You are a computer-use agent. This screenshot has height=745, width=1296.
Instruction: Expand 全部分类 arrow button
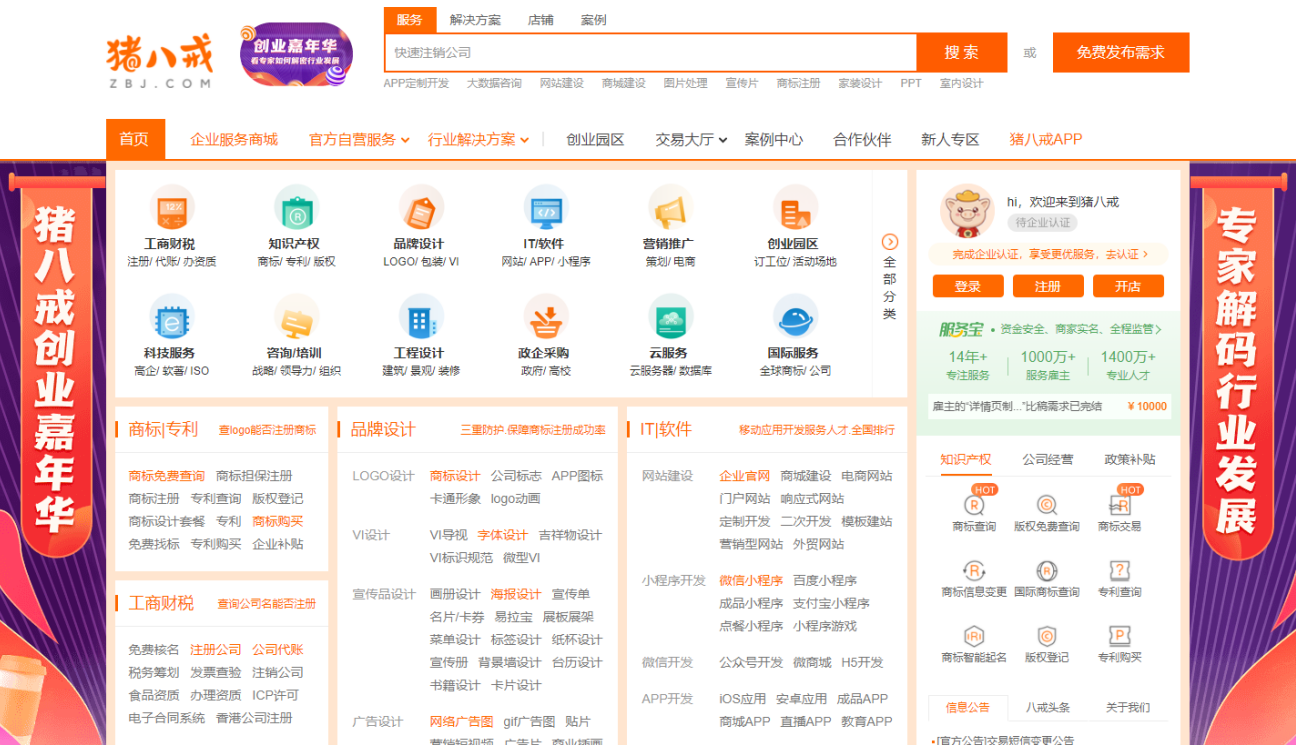pyautogui.click(x=890, y=242)
